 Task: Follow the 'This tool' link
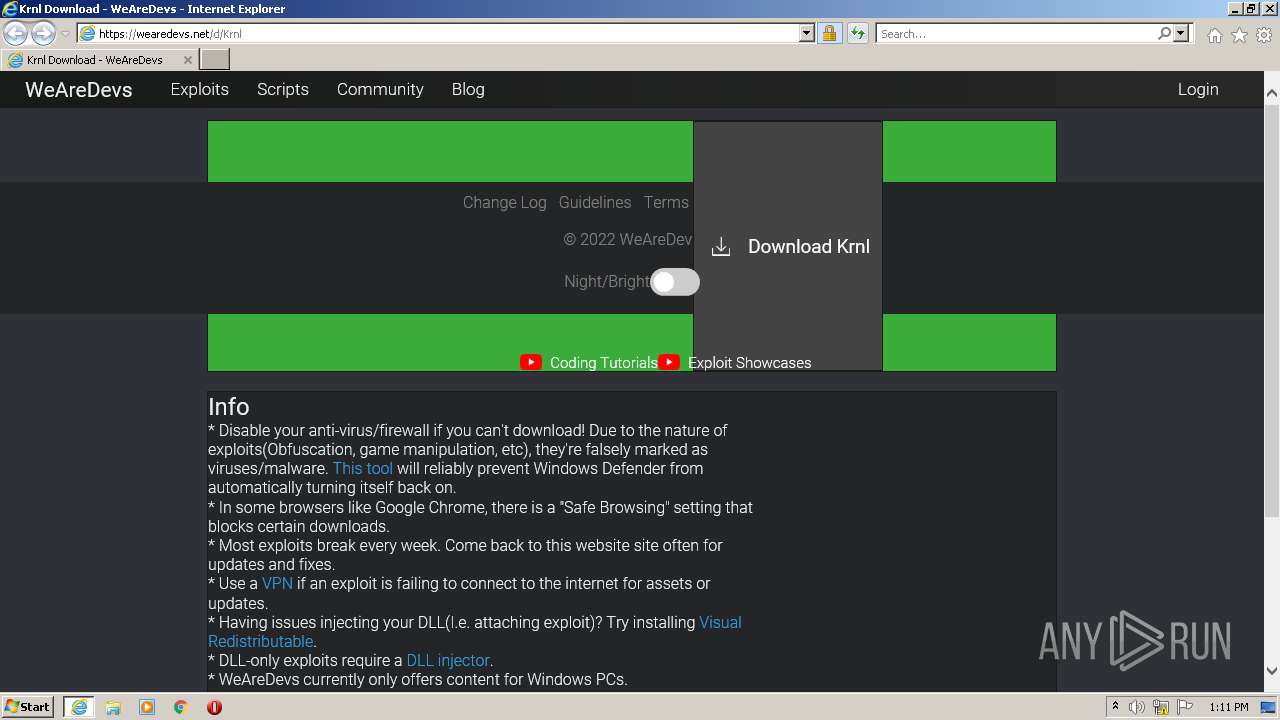click(363, 468)
